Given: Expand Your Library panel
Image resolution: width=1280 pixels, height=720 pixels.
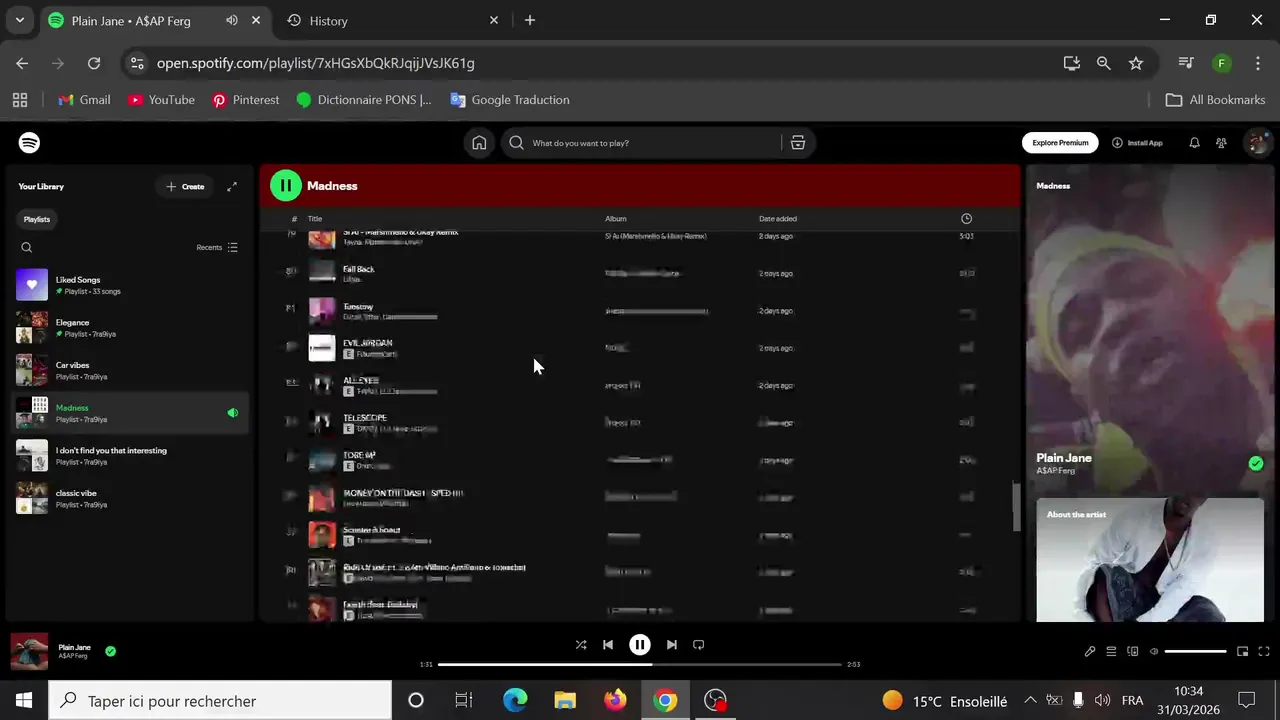Looking at the screenshot, I should point(232,186).
